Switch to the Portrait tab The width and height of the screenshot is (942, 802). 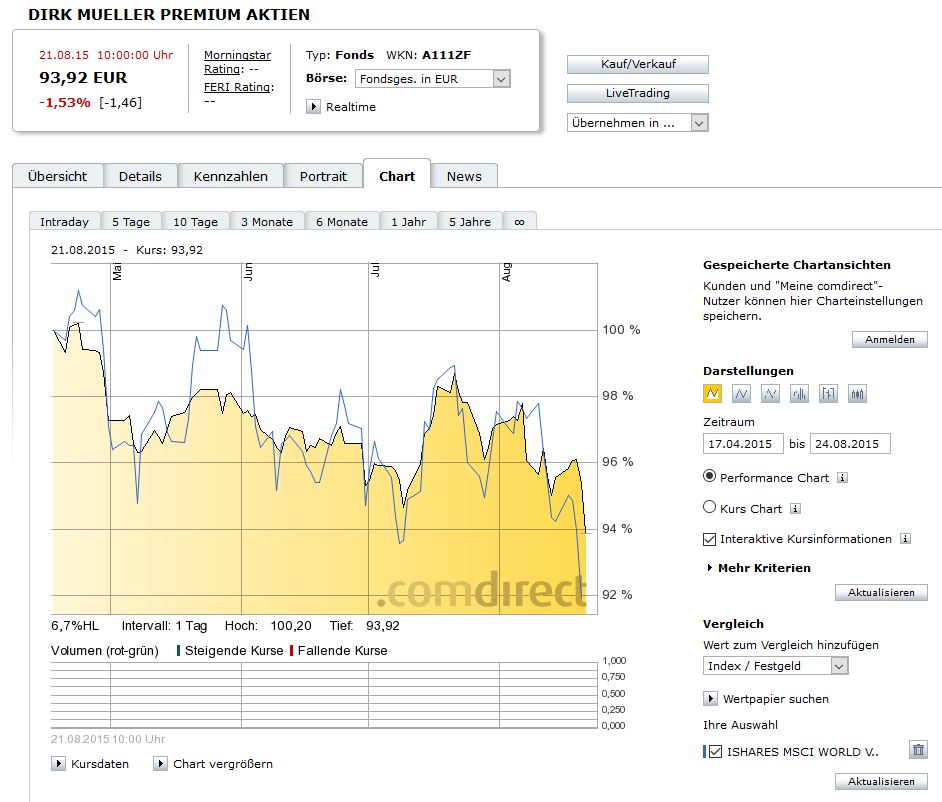click(323, 176)
